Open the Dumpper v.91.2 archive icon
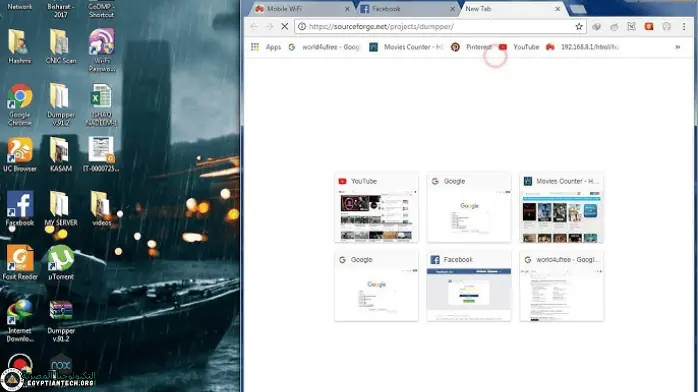The image size is (698, 392). click(x=61, y=321)
